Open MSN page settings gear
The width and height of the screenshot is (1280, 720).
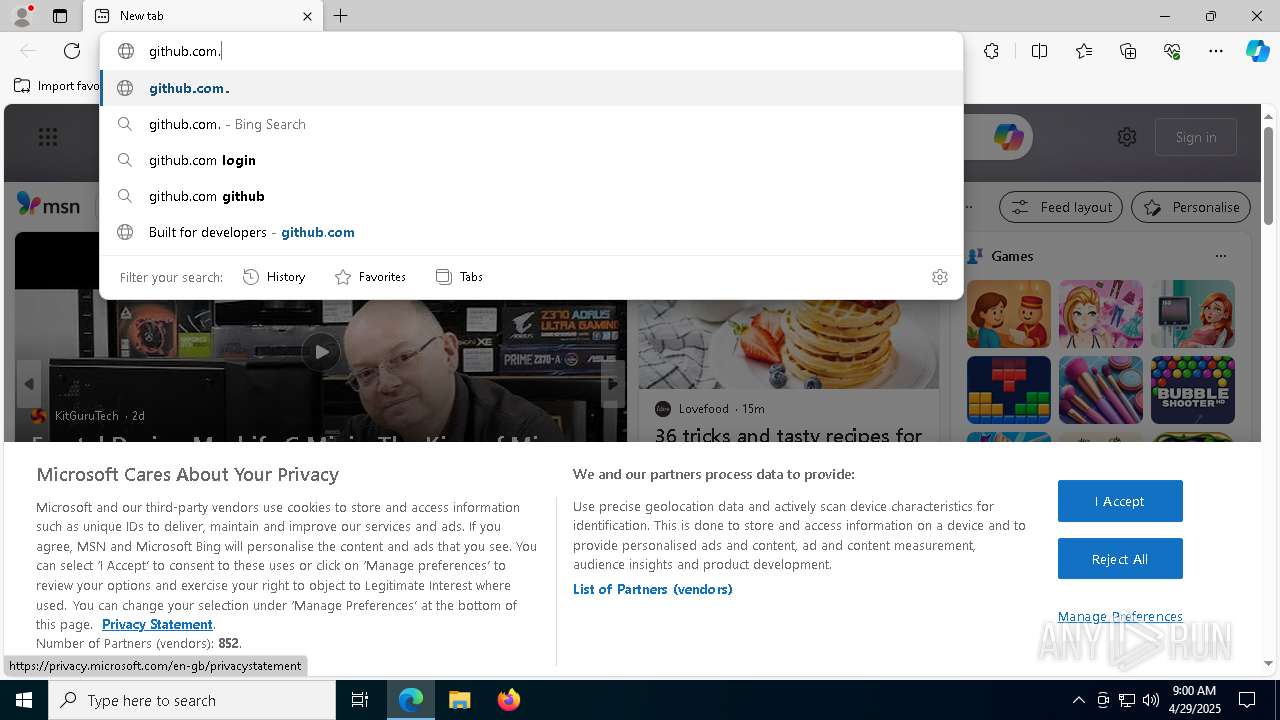coord(1127,137)
